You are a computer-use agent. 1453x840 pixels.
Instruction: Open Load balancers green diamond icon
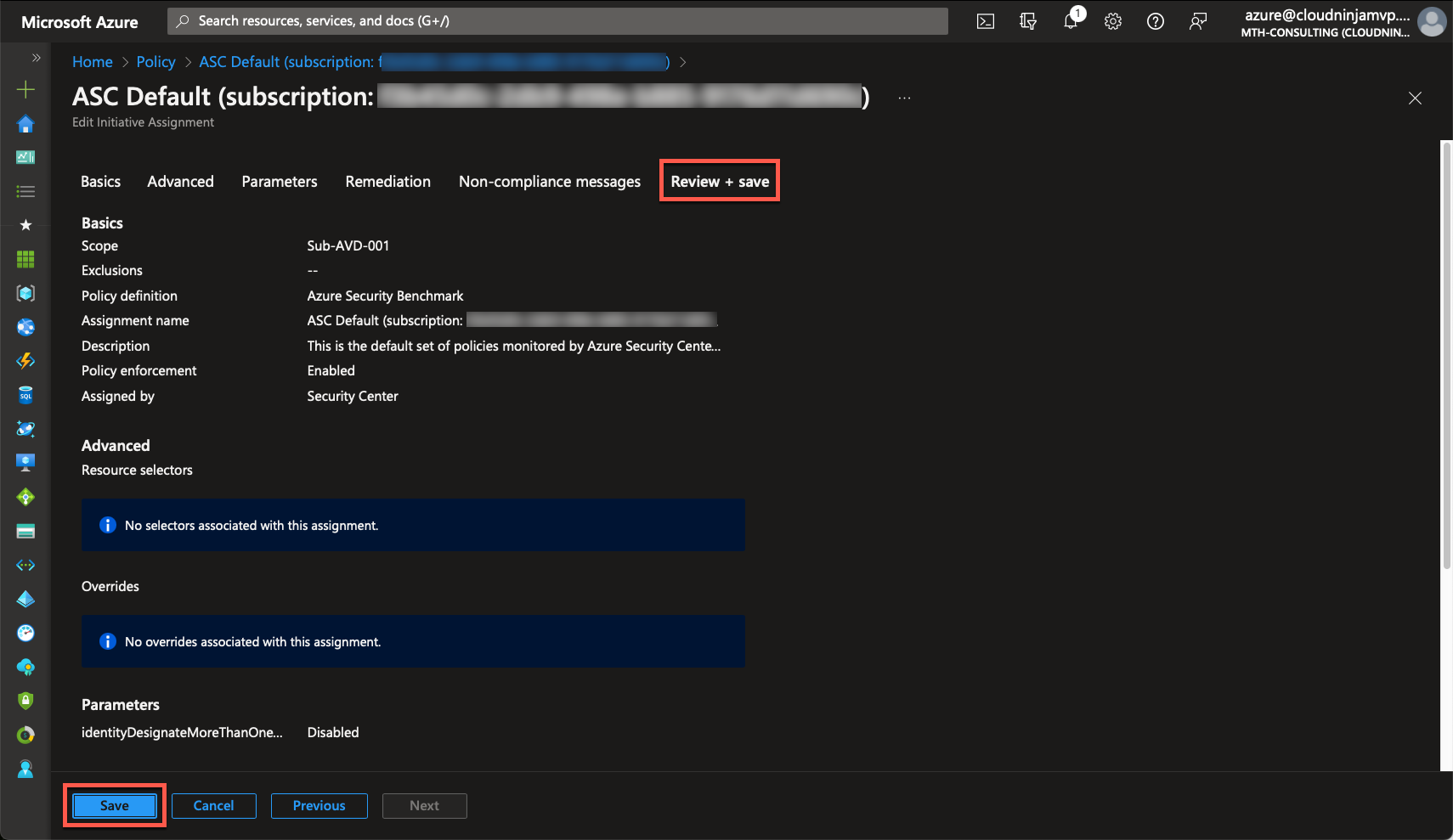tap(25, 497)
